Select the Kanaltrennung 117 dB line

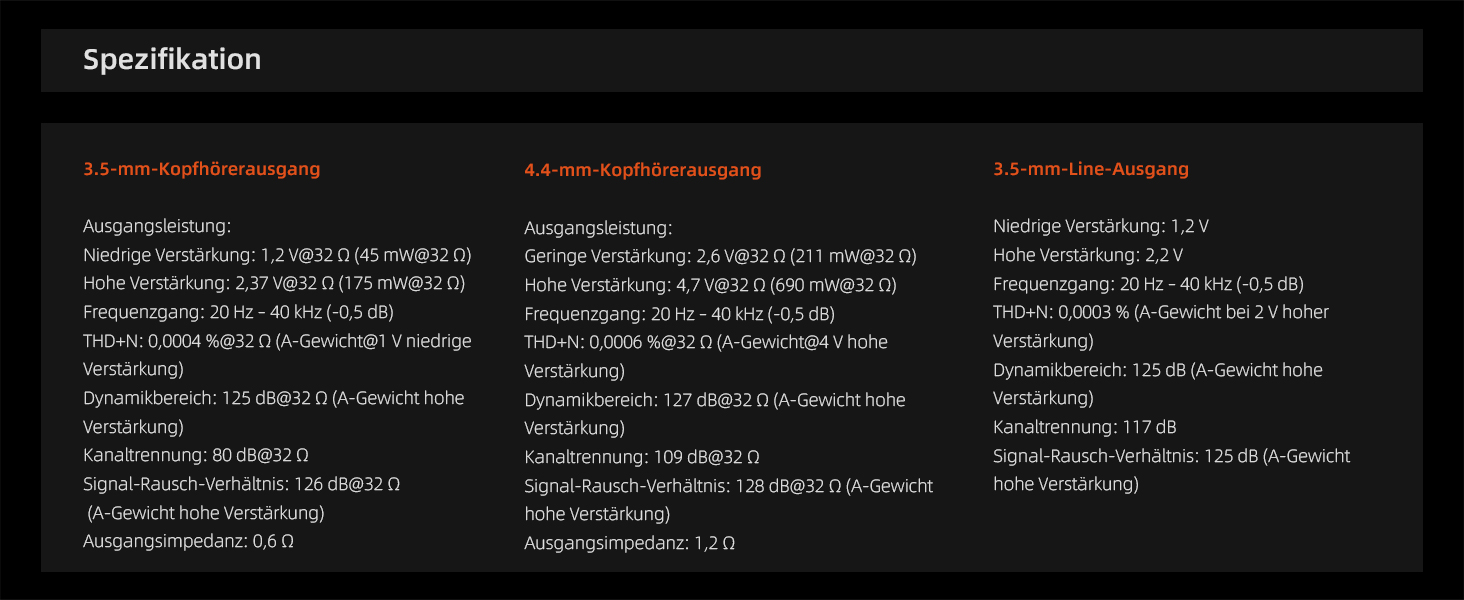1084,427
